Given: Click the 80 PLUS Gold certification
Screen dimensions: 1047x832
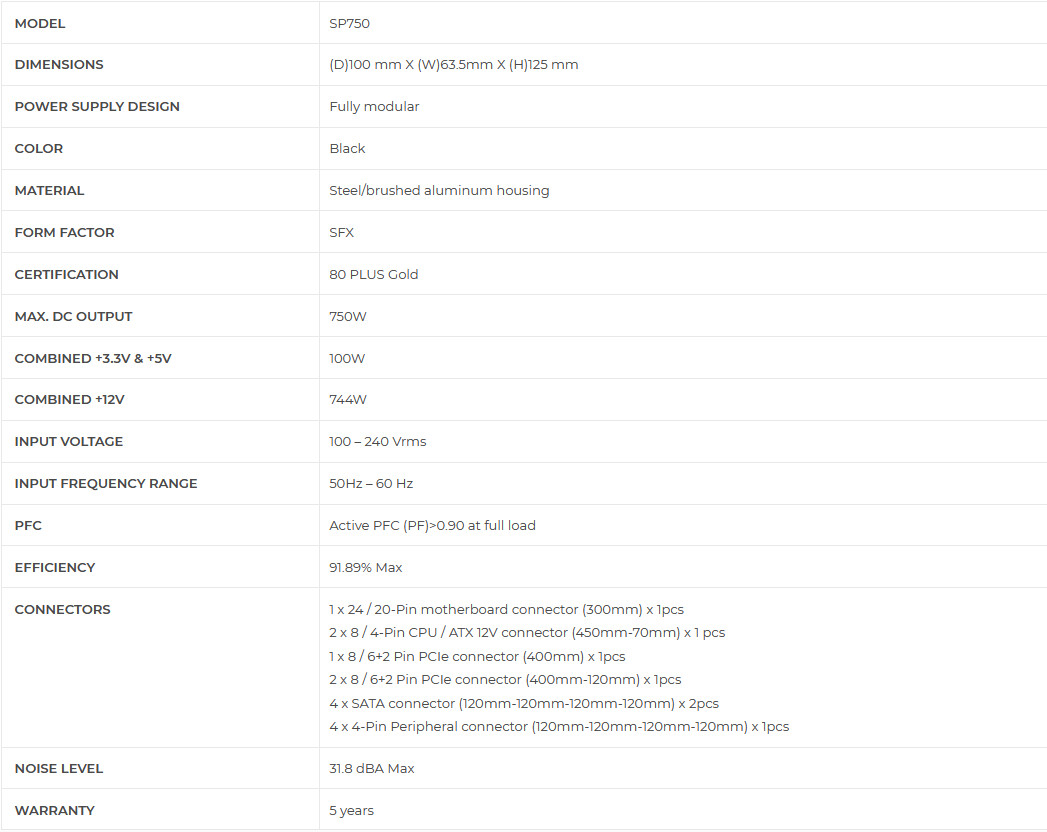Looking at the screenshot, I should pos(374,274).
